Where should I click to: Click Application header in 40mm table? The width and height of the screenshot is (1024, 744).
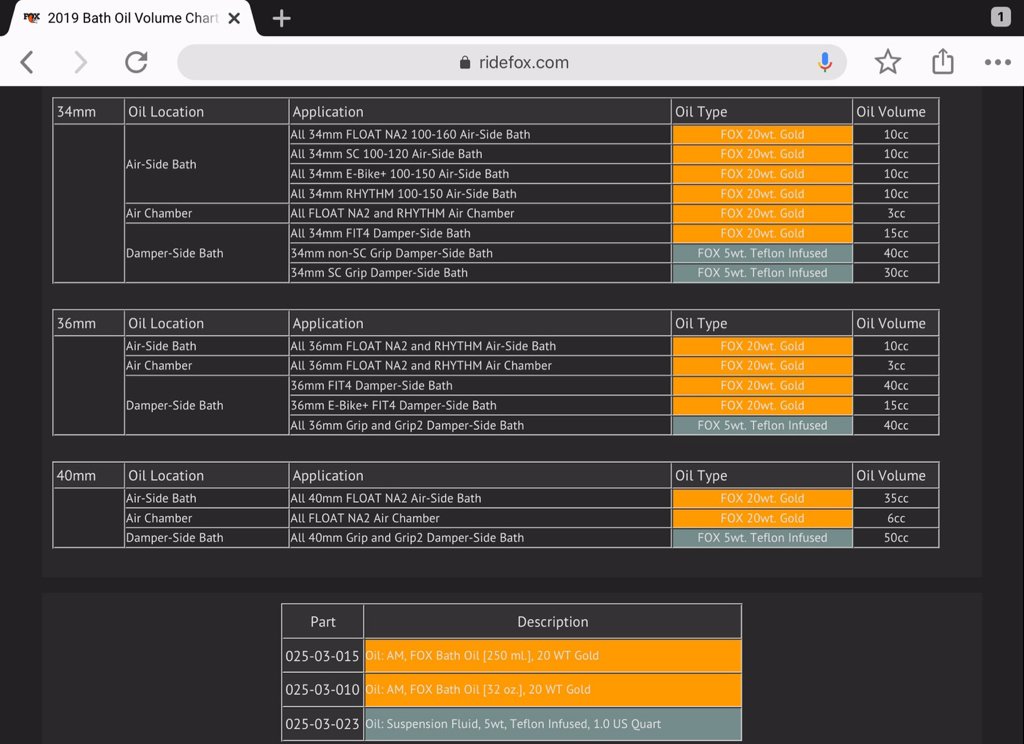328,476
